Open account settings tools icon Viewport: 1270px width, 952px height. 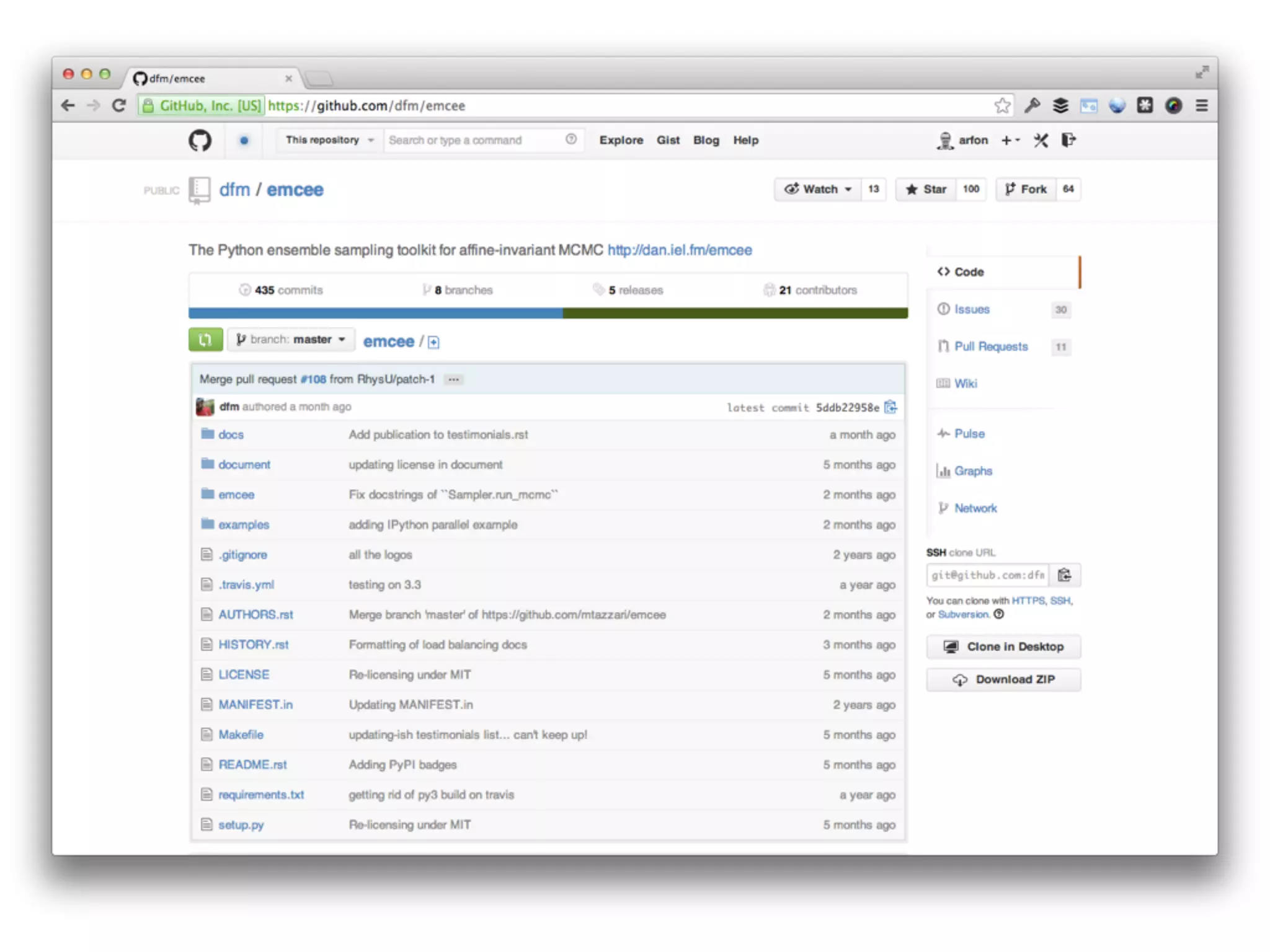click(1041, 140)
